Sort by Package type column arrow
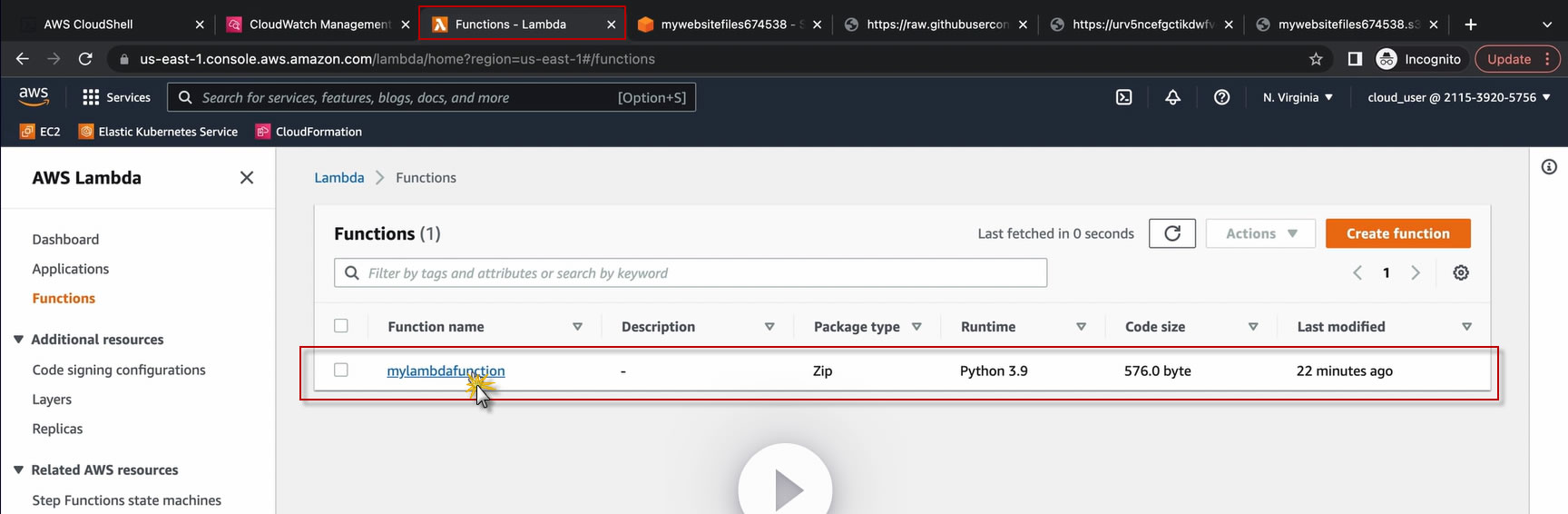The image size is (1568, 514). [x=916, y=327]
